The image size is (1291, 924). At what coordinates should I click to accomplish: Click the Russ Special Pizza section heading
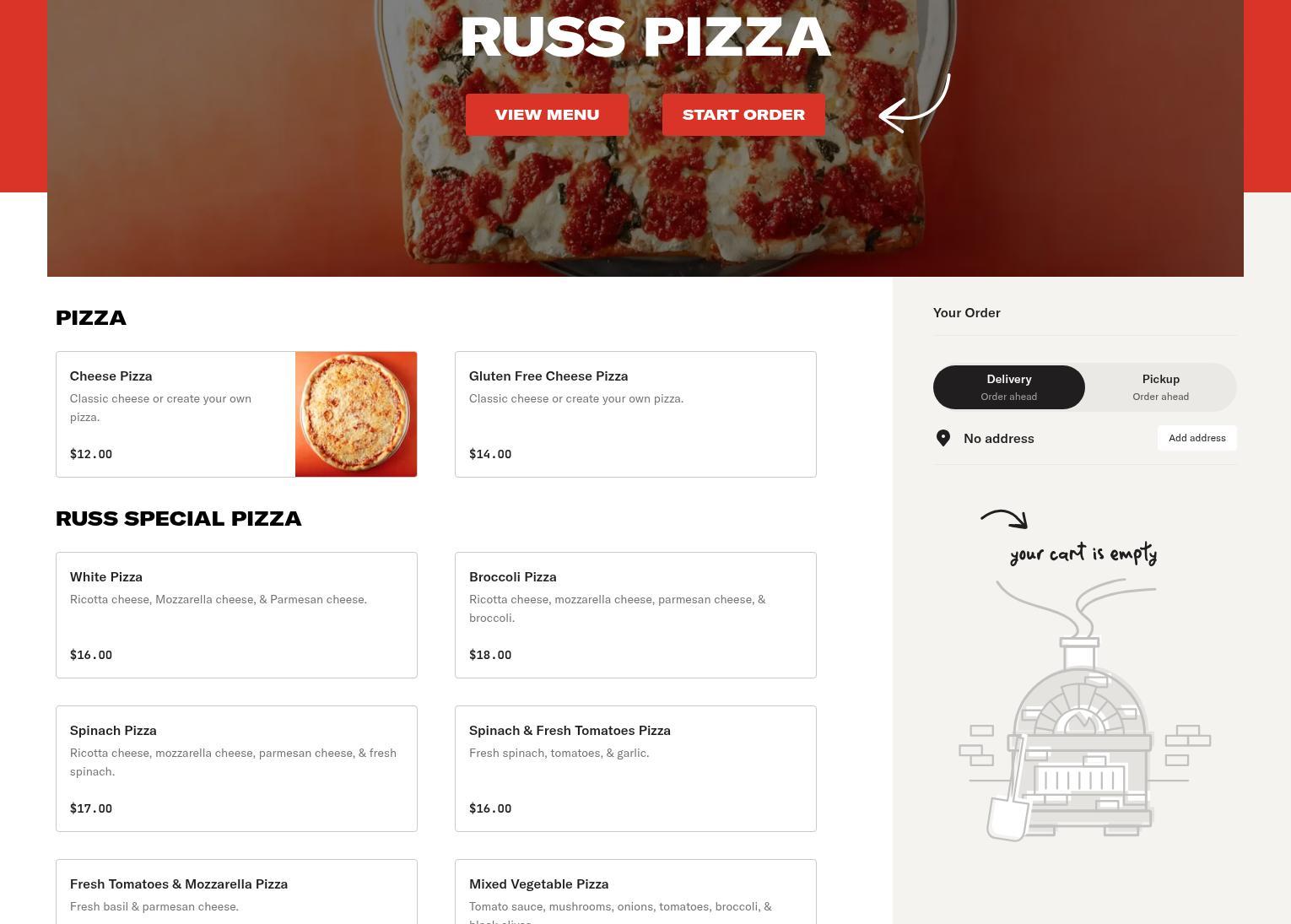(178, 519)
